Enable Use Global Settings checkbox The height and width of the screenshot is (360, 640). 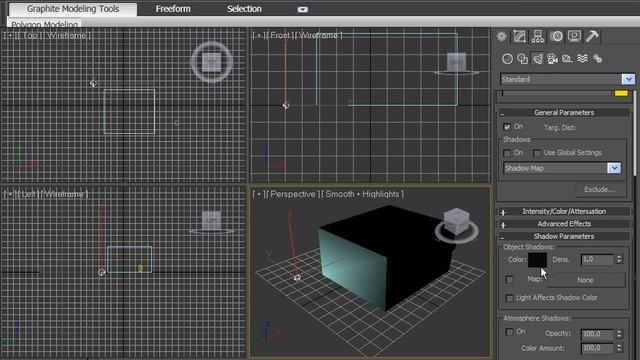coord(537,153)
